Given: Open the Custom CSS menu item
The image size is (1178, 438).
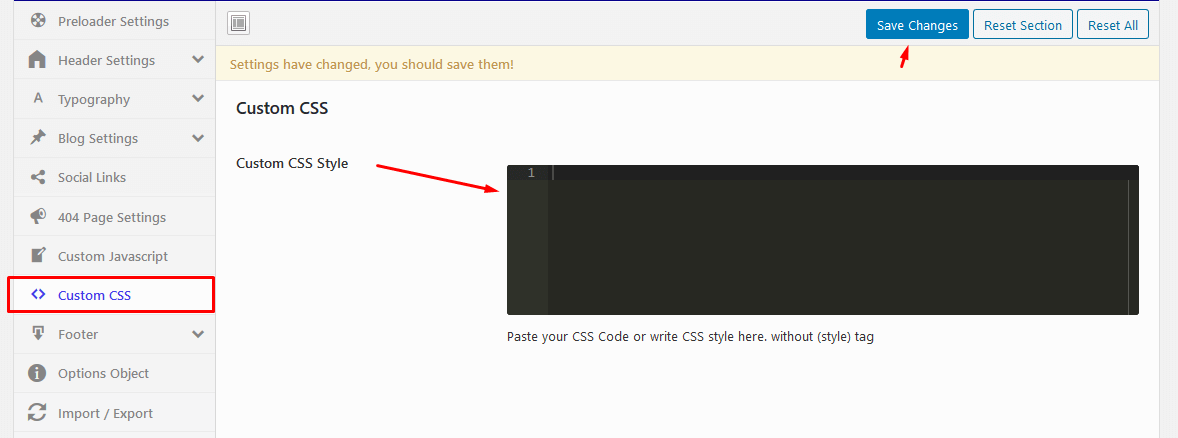Looking at the screenshot, I should coord(94,295).
